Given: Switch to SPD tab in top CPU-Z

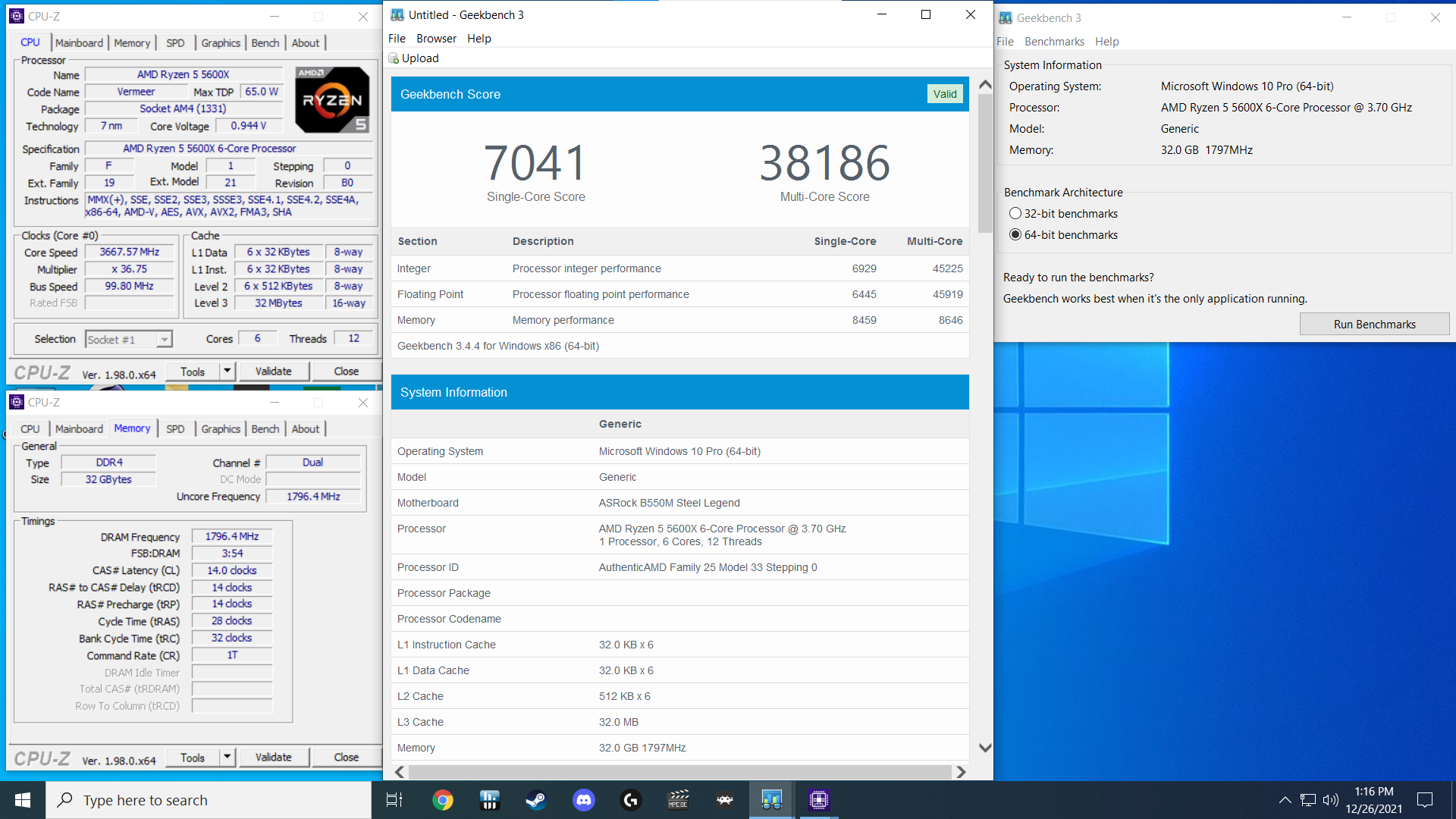Looking at the screenshot, I should 175,43.
